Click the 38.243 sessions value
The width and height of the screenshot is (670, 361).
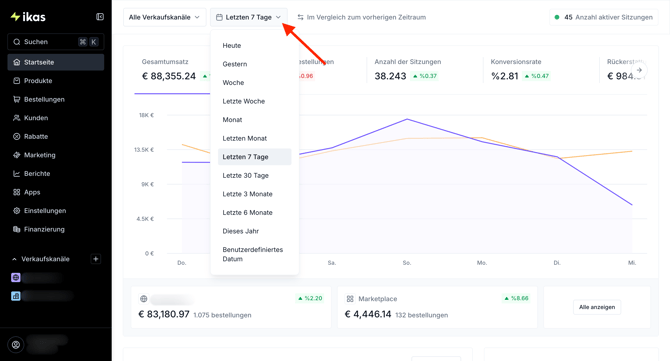[390, 76]
